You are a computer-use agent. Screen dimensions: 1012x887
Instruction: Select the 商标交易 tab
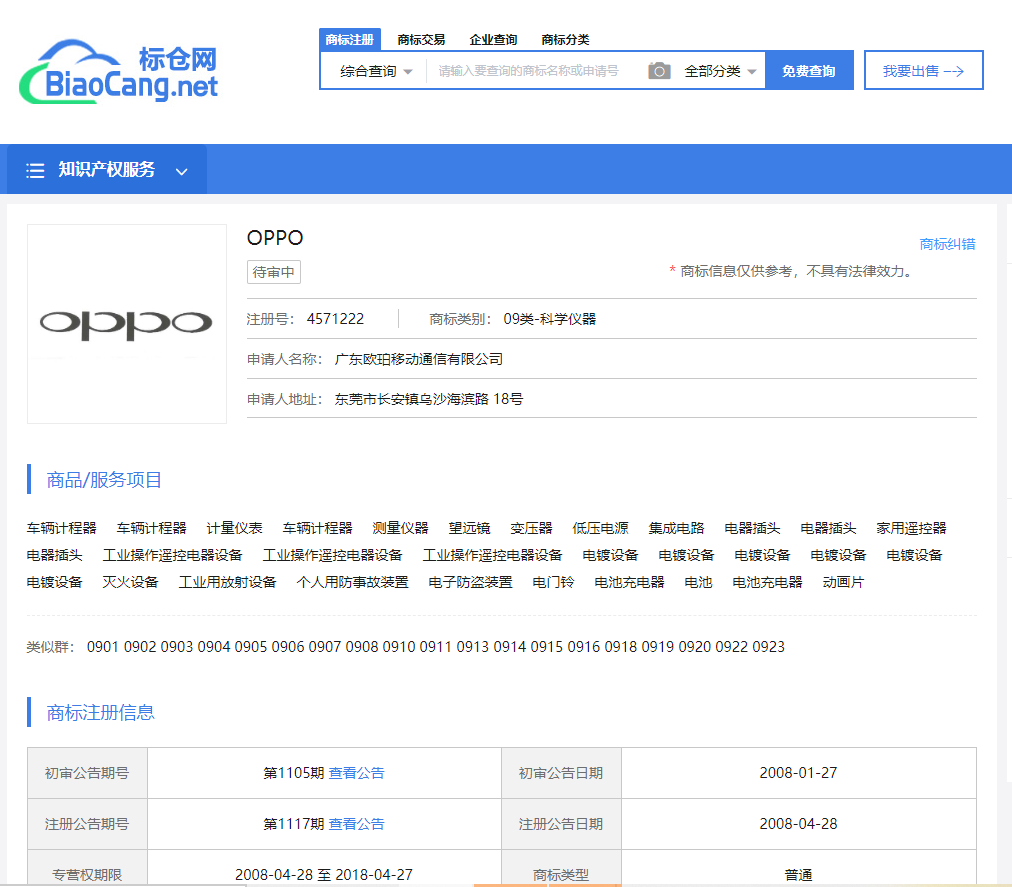click(421, 40)
